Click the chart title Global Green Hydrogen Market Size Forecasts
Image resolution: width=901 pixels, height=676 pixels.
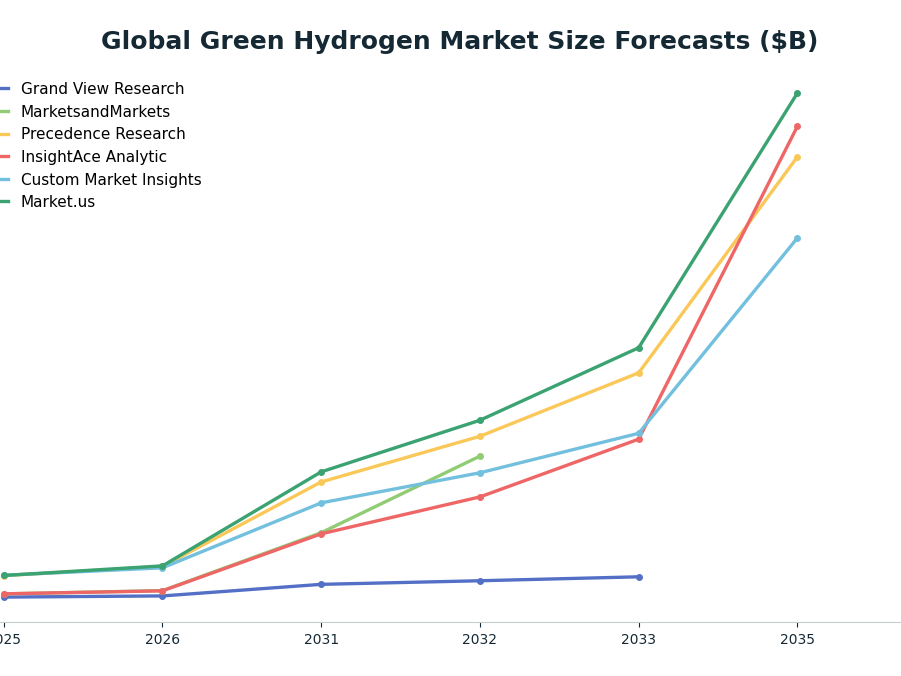(x=459, y=41)
